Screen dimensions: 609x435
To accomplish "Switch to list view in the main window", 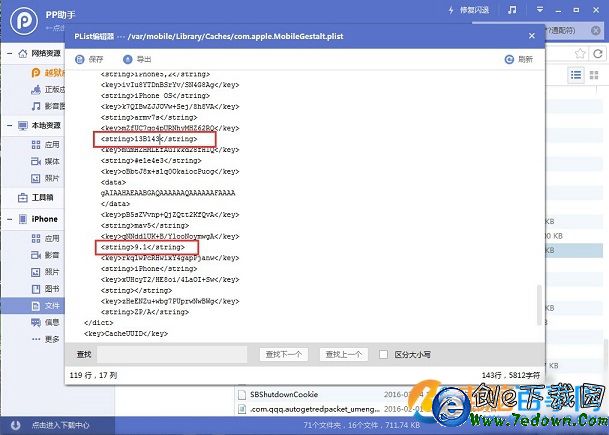I will point(576,75).
